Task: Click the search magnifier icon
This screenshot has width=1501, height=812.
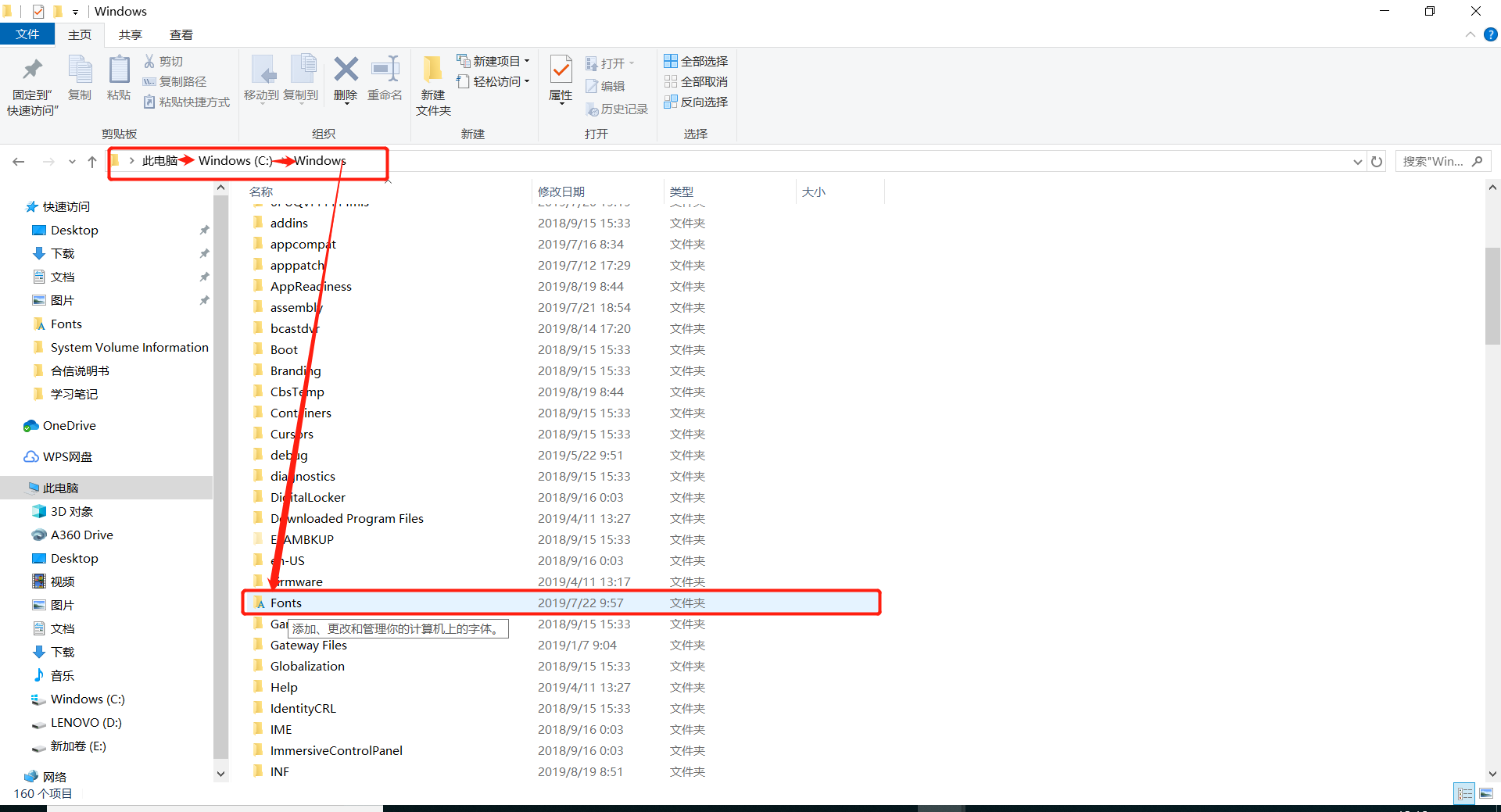Action: tap(1477, 161)
